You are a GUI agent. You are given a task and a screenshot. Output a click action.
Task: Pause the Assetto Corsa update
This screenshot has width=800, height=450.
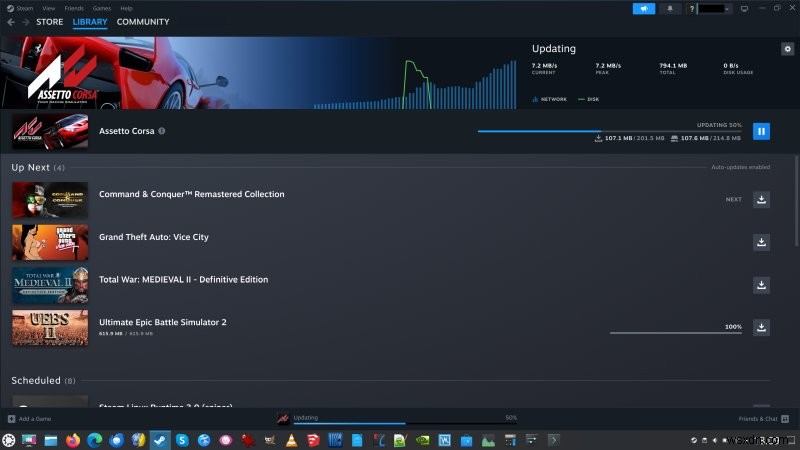pos(761,131)
